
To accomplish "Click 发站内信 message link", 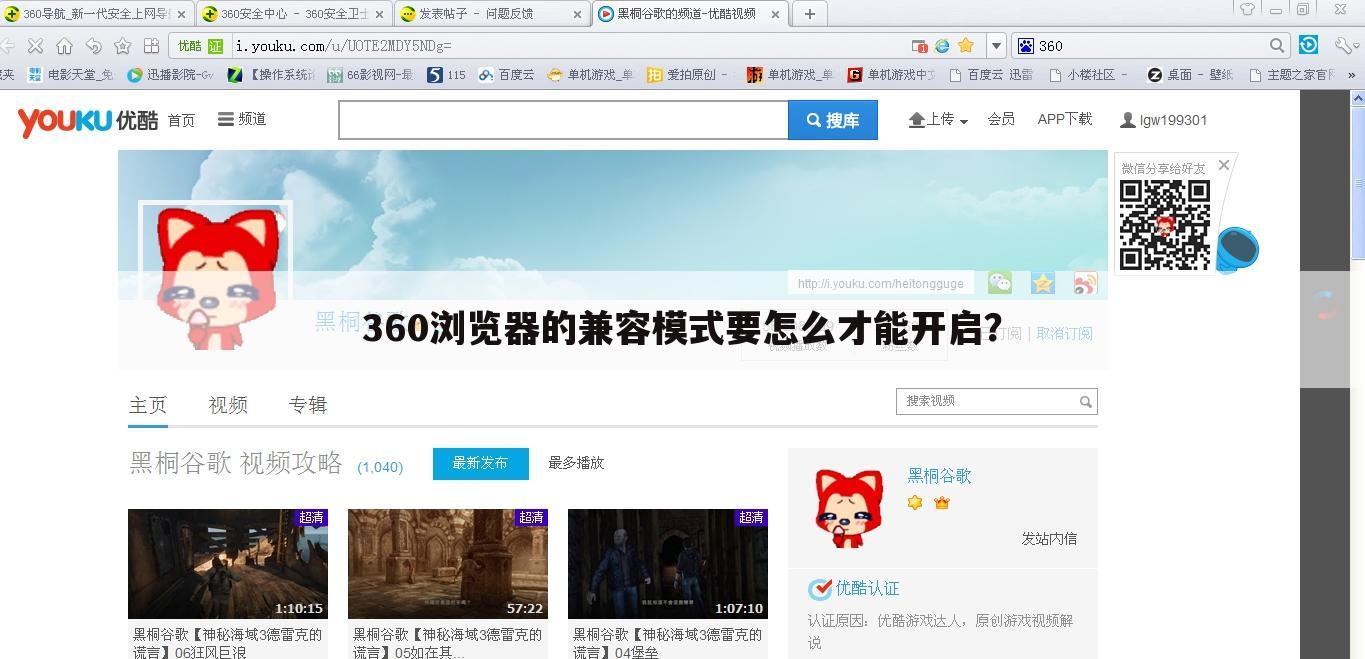I will pyautogui.click(x=1049, y=539).
